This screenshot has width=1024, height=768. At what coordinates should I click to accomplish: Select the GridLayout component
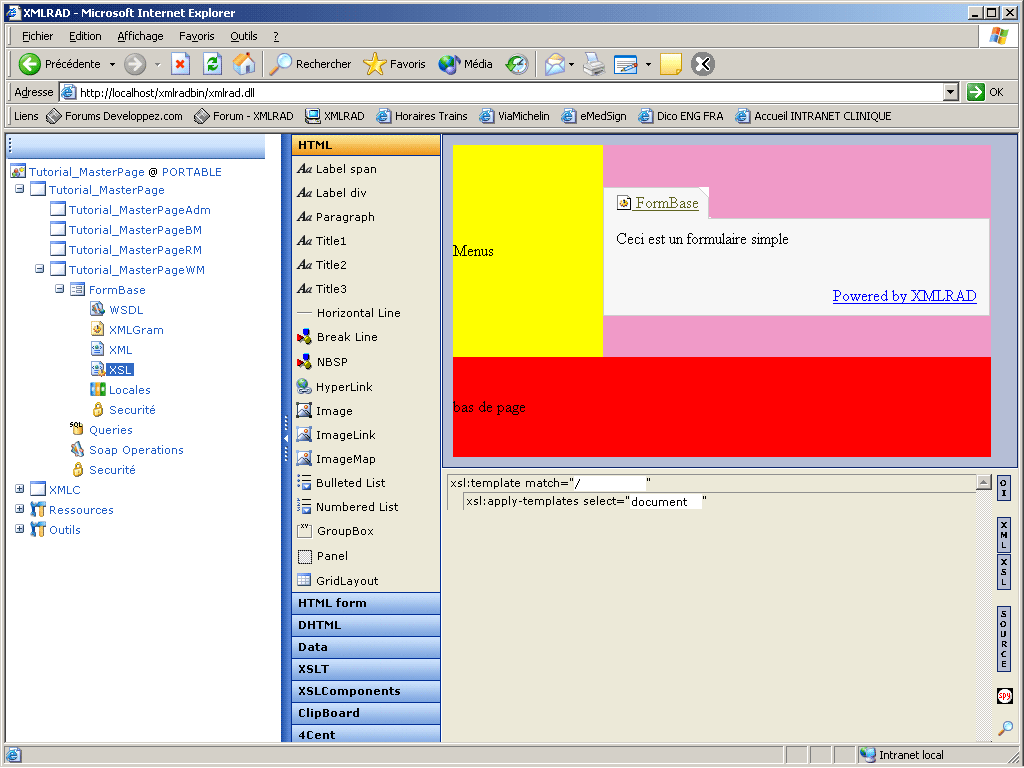pos(347,581)
